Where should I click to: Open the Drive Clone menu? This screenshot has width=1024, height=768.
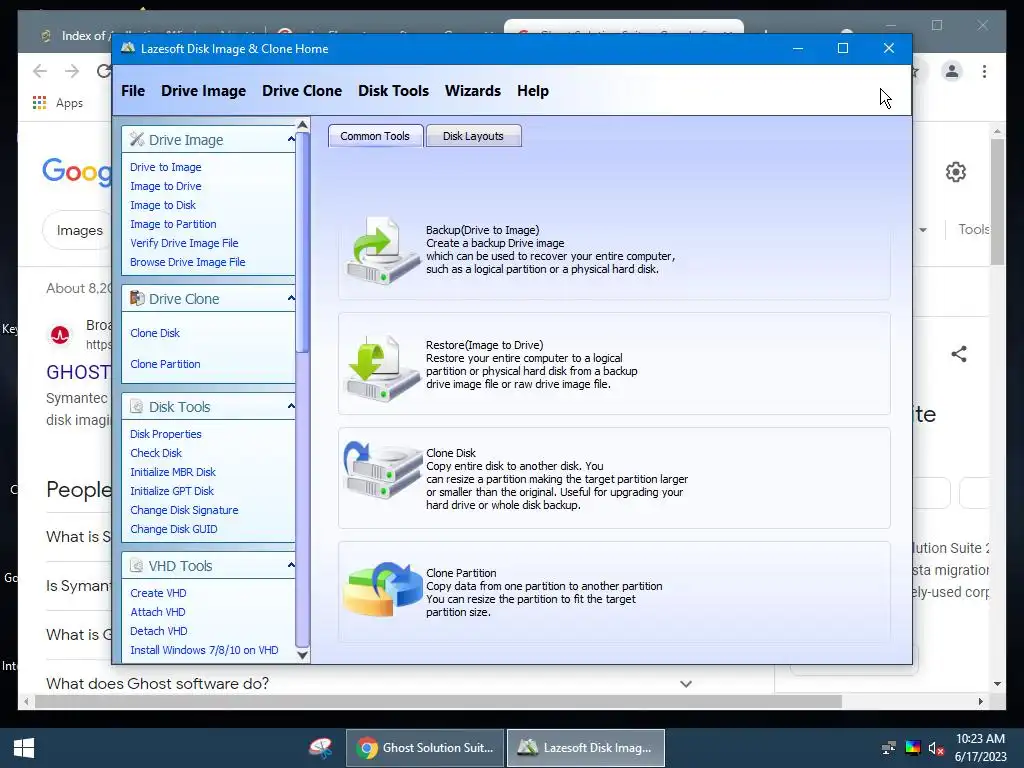302,91
